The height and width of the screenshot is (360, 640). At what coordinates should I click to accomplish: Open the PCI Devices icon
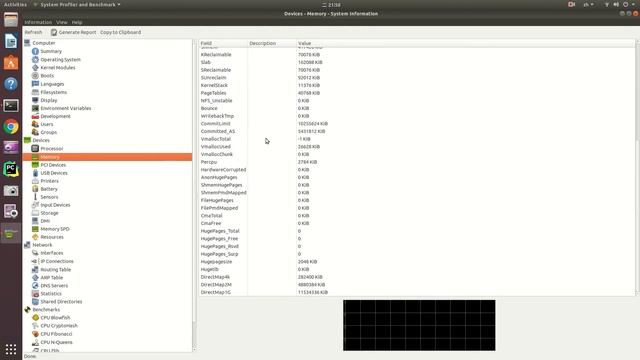[35, 165]
